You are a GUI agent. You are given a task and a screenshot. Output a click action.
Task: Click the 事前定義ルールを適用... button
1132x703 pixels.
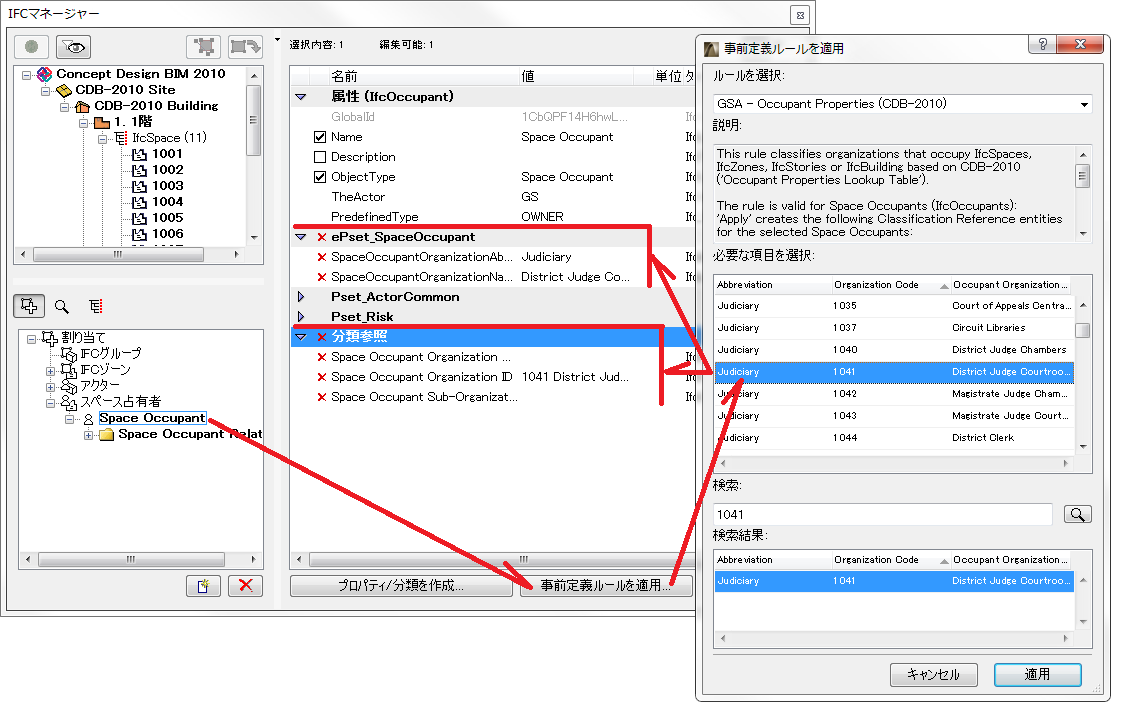(606, 585)
